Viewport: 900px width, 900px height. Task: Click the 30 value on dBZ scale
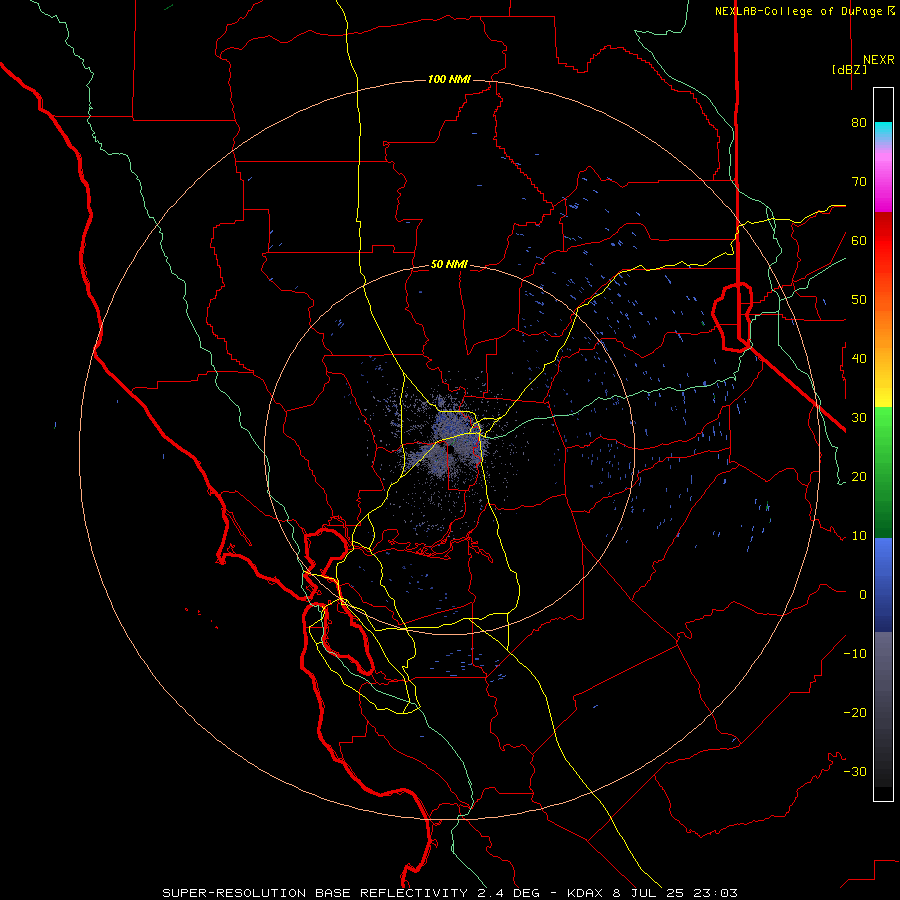pyautogui.click(x=859, y=418)
